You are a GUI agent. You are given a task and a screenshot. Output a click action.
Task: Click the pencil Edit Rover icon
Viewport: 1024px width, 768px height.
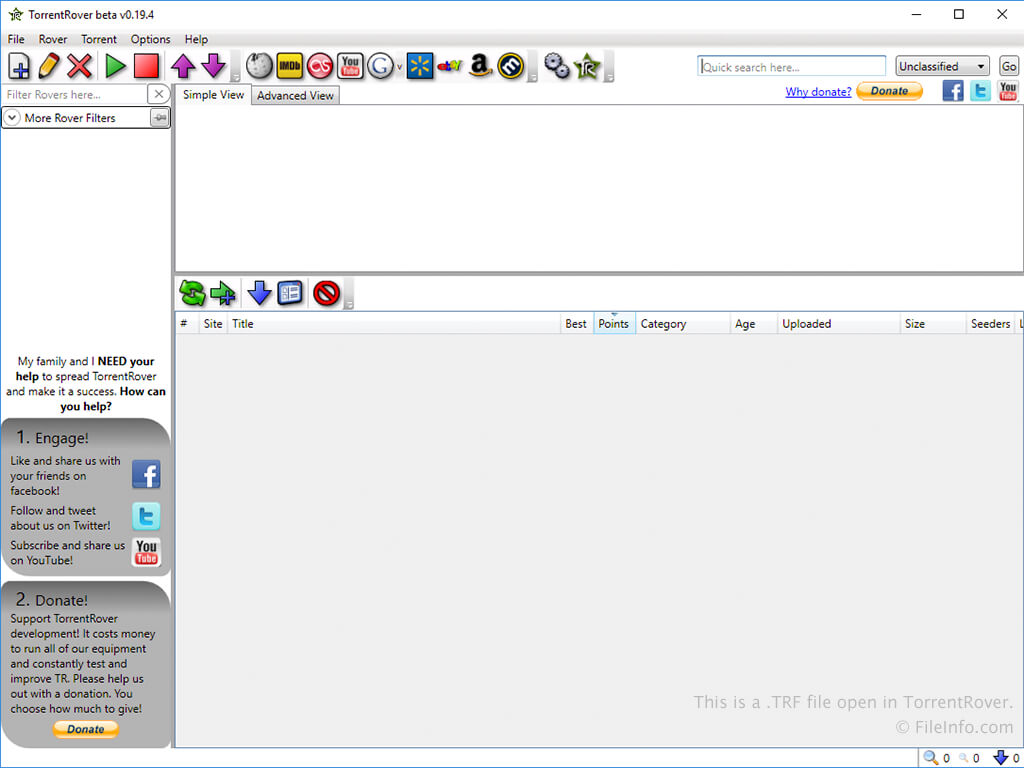[49, 66]
